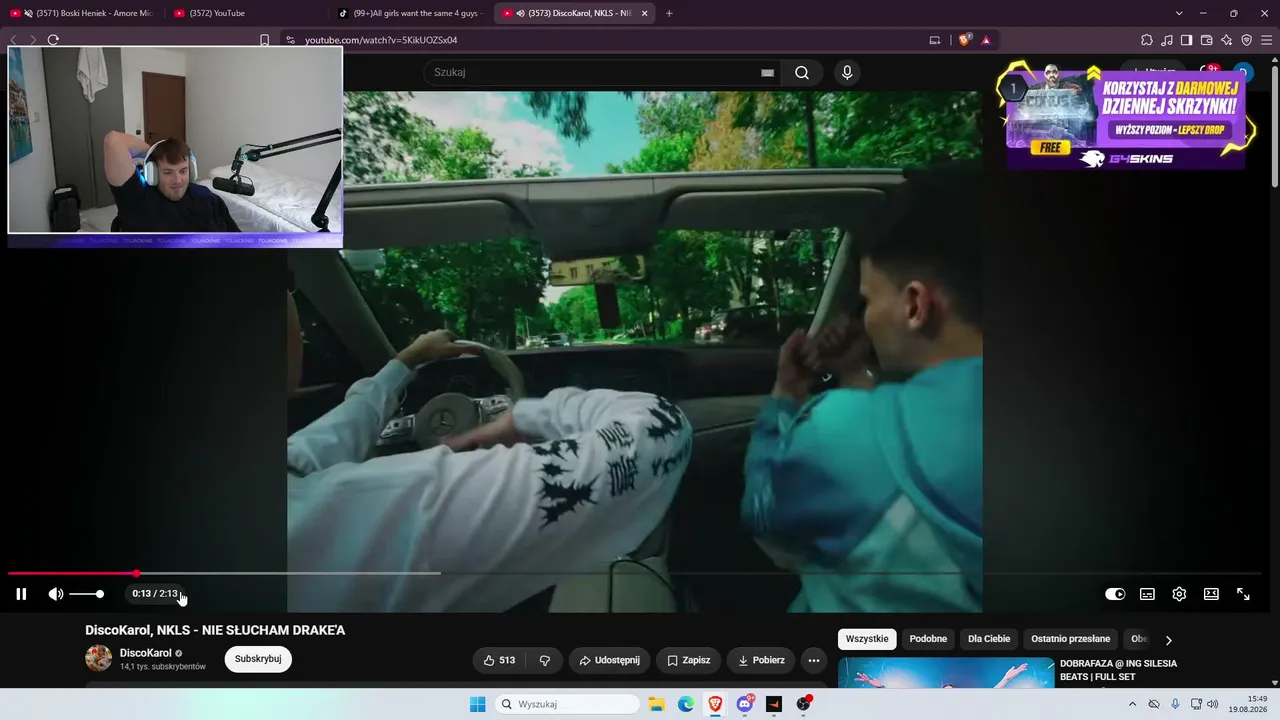Open the DOBRAFAZA ING Silesia Beats thumbnail
1280x720 pixels.
(946, 673)
